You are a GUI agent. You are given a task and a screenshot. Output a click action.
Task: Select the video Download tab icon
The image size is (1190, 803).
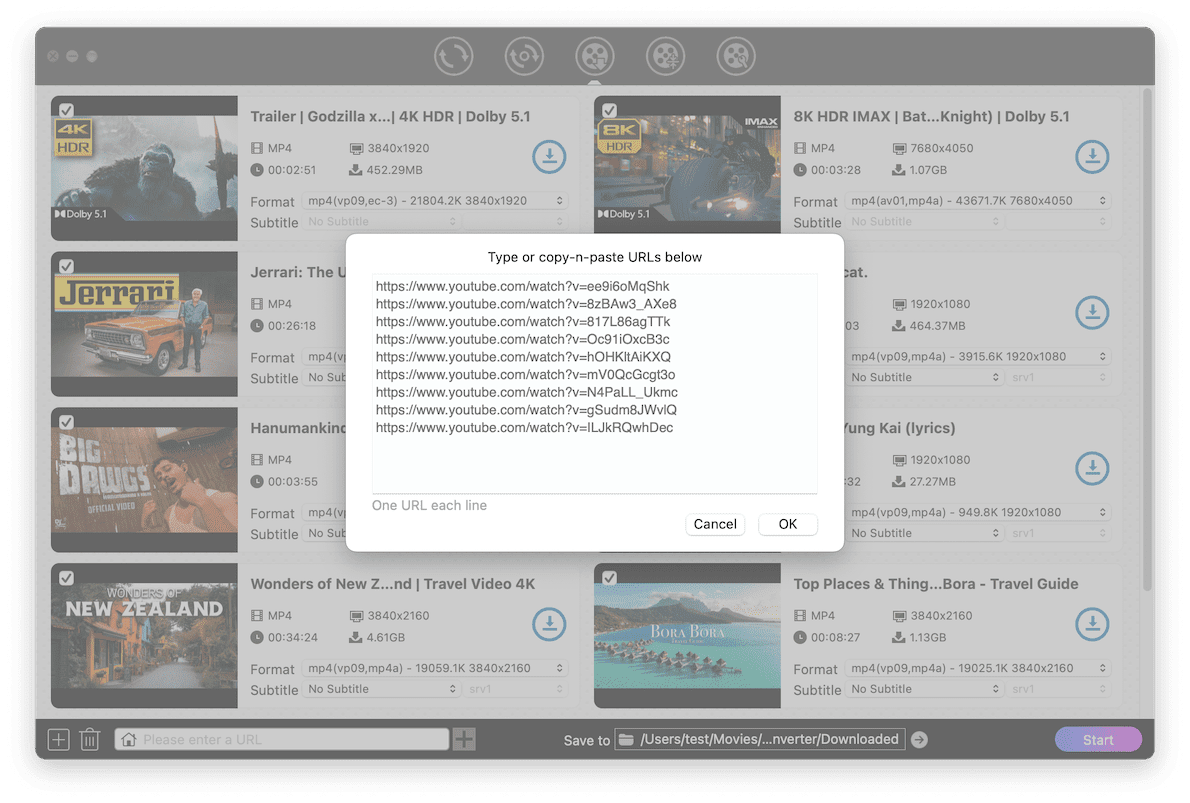point(595,56)
